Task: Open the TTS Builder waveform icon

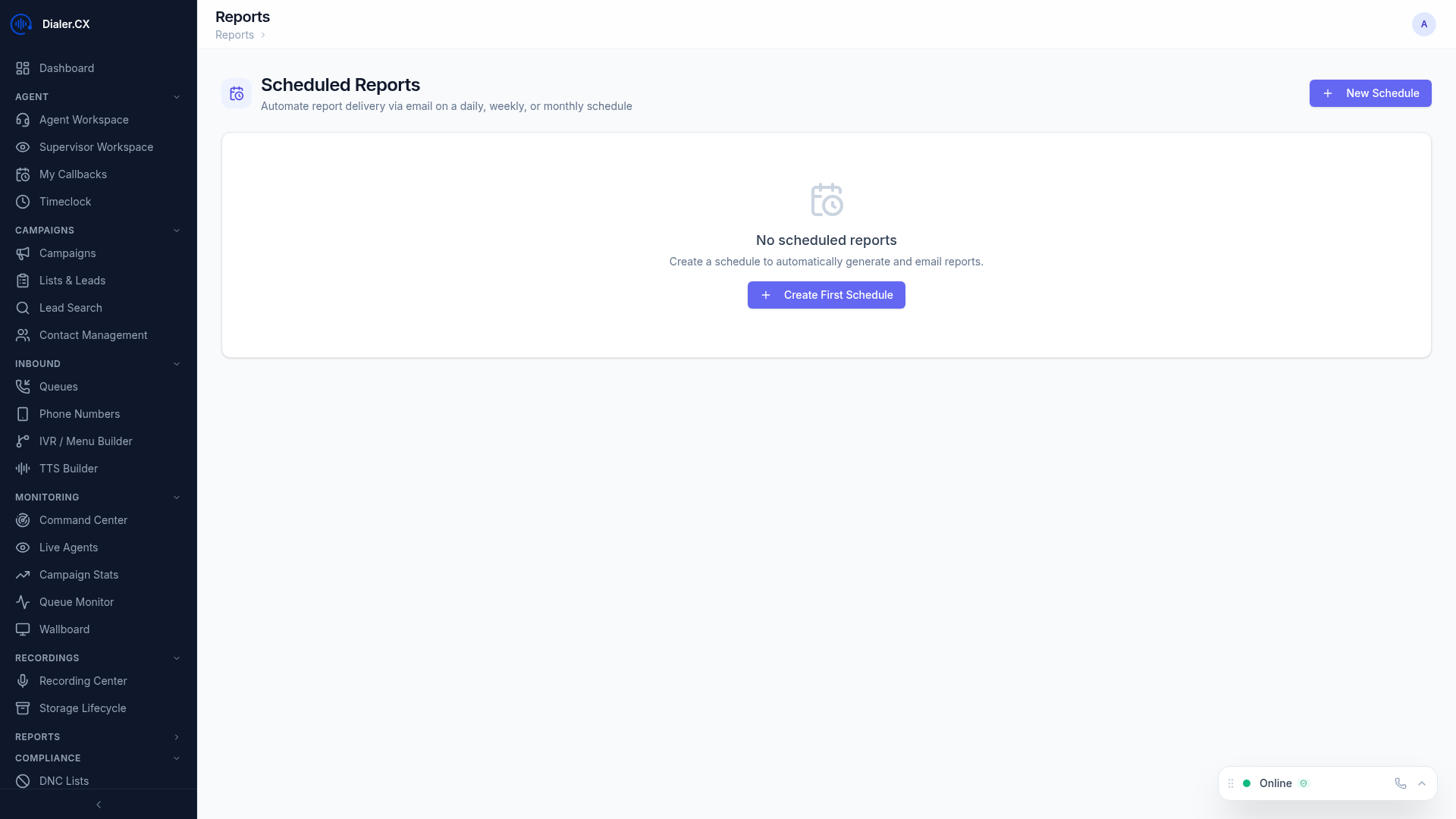Action: click(23, 469)
